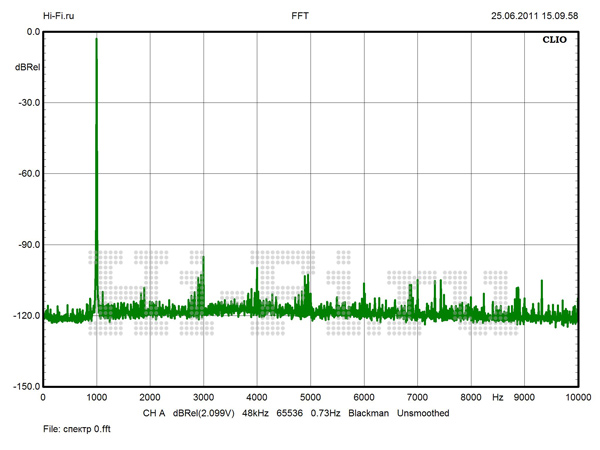
Task: Click the 2000 tick on the frequency axis
Action: (149, 398)
